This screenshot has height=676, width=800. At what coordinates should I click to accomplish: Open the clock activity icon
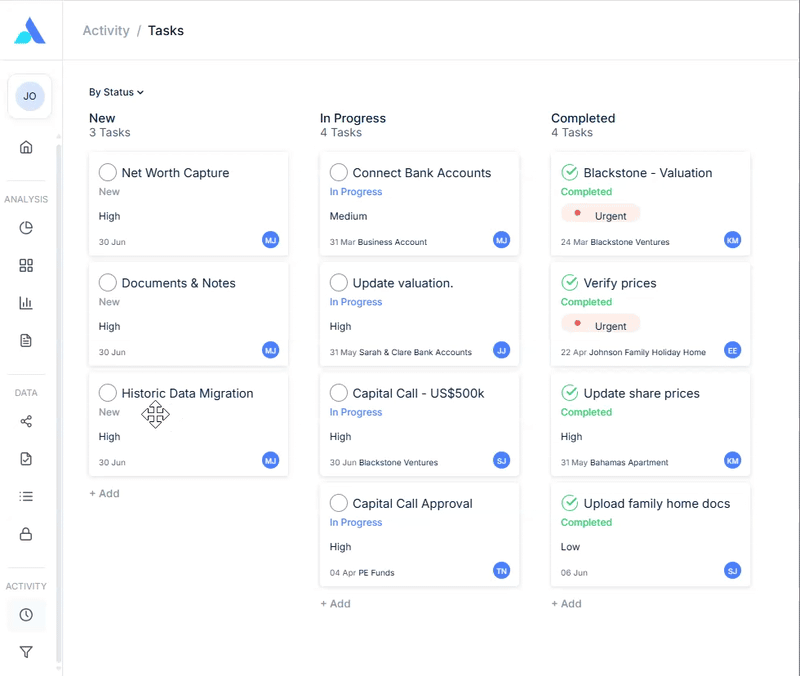tap(26, 615)
